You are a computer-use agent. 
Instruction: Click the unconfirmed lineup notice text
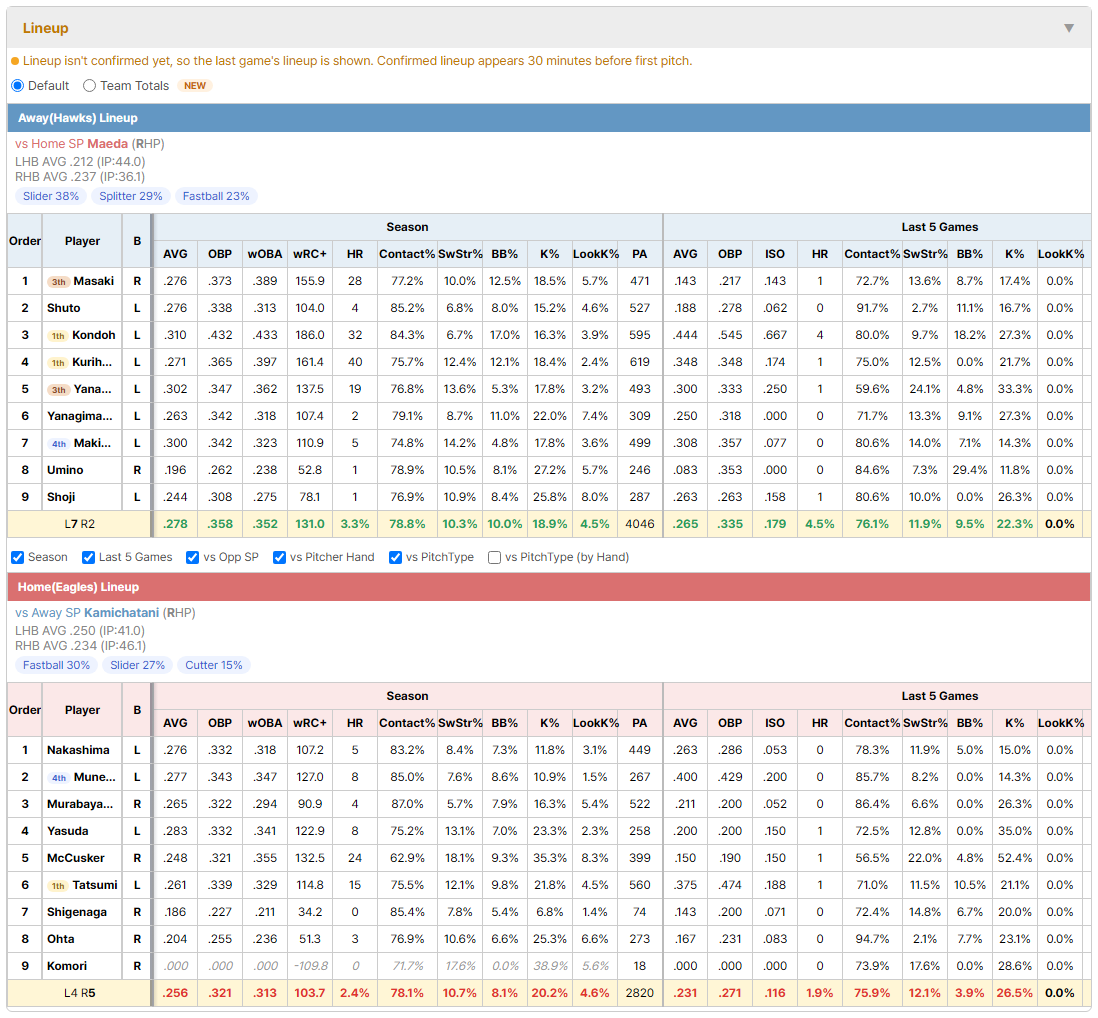pyautogui.click(x=357, y=61)
